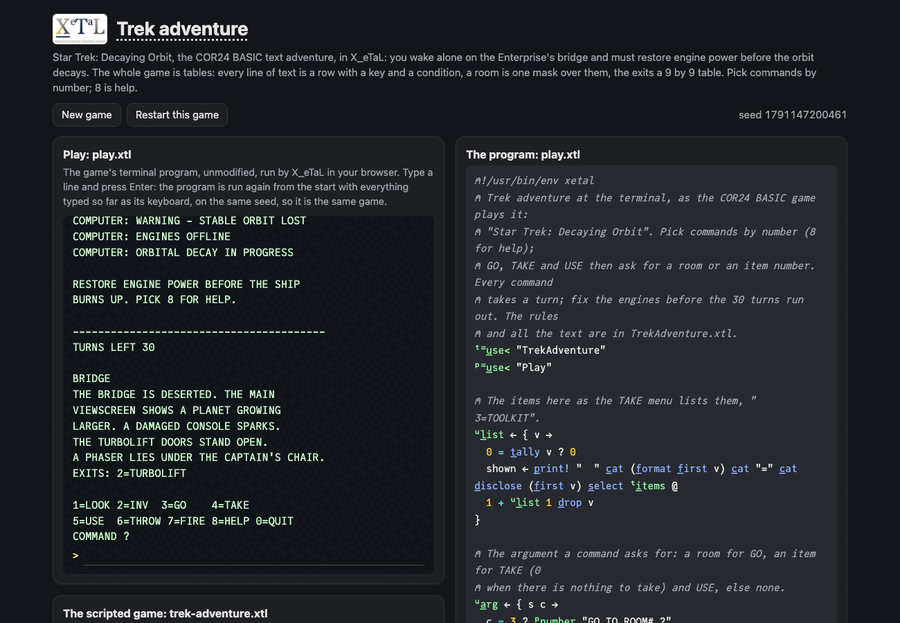Select the seed 1791147200461 text
Image resolution: width=900 pixels, height=623 pixels.
coord(792,115)
